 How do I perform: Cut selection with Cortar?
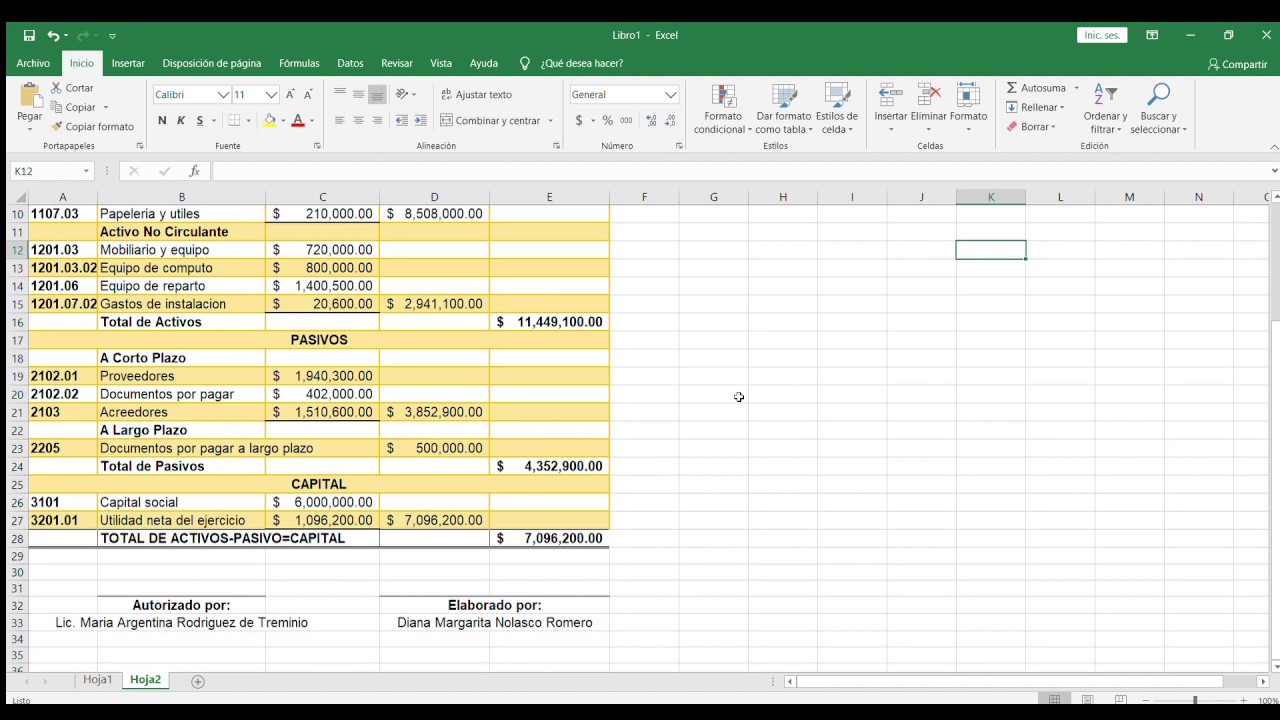click(x=72, y=88)
